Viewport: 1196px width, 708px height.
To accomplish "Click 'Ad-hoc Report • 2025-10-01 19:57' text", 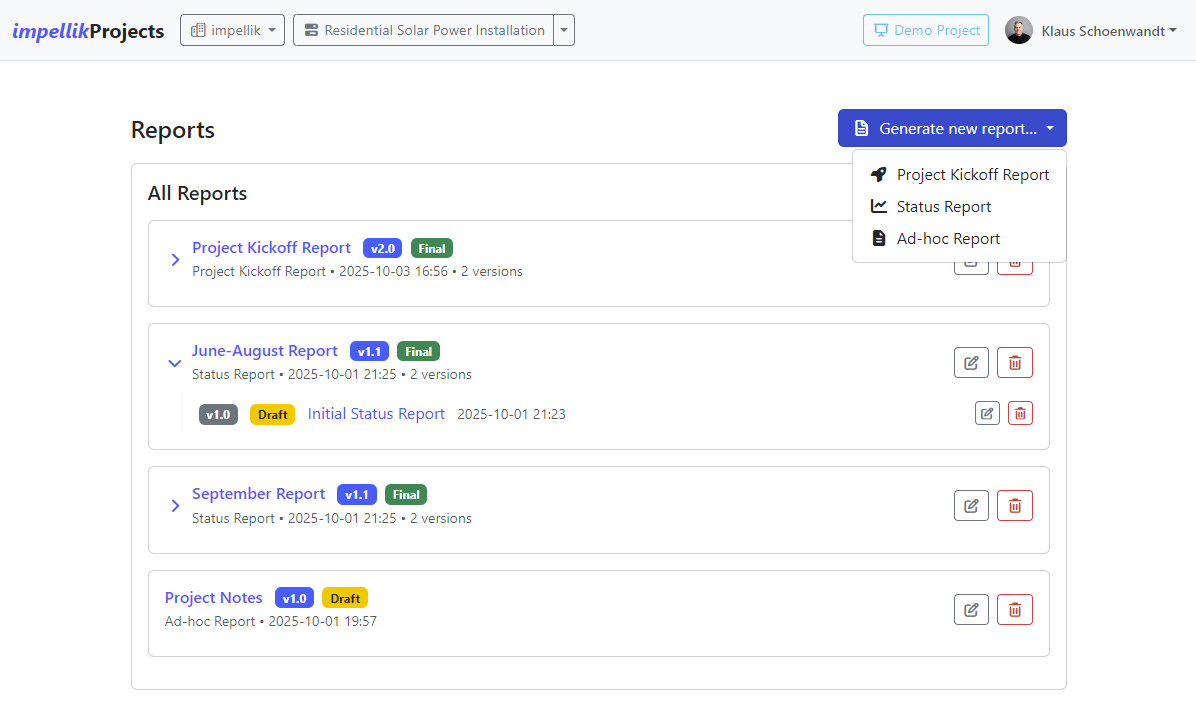I will tap(271, 621).
